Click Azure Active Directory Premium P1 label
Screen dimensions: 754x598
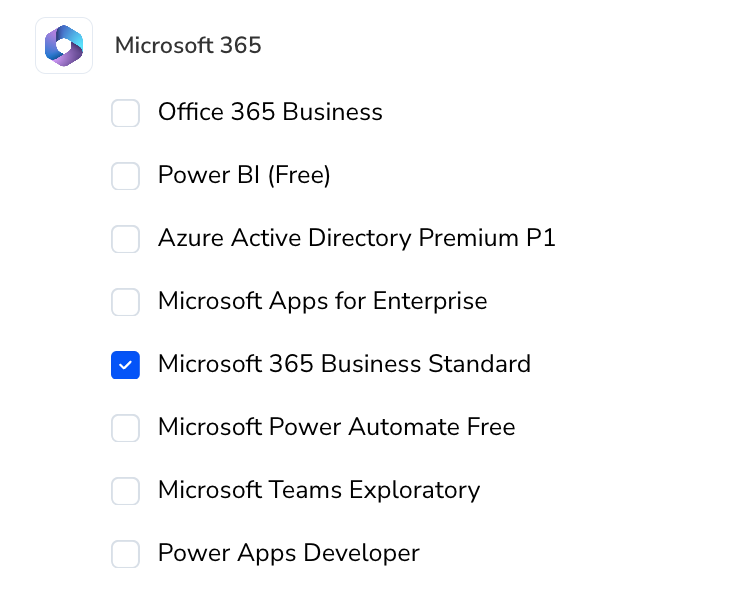point(357,238)
